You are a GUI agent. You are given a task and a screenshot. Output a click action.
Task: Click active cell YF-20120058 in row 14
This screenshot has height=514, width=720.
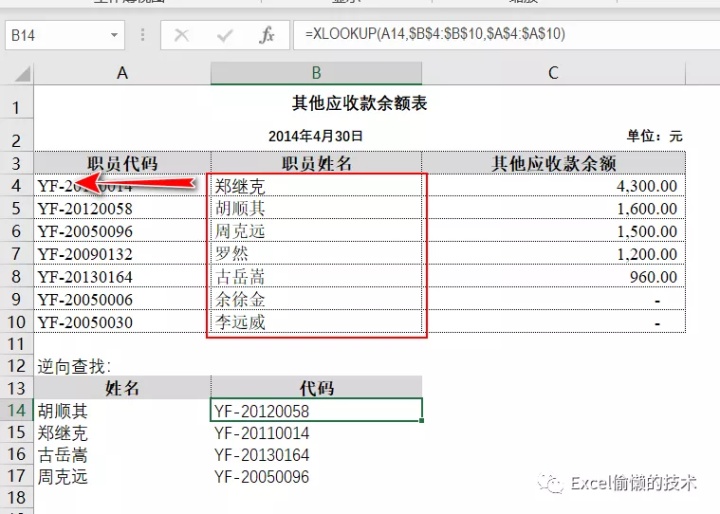(x=316, y=410)
